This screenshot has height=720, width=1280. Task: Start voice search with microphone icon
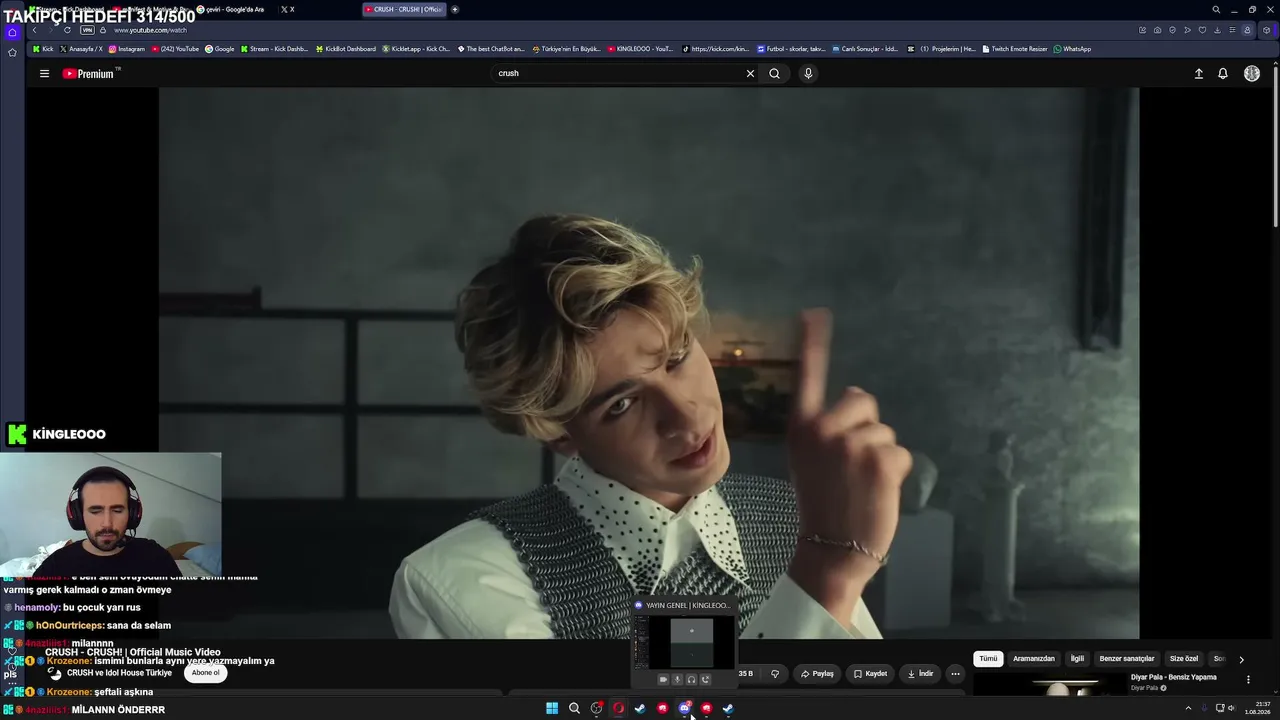click(x=808, y=73)
